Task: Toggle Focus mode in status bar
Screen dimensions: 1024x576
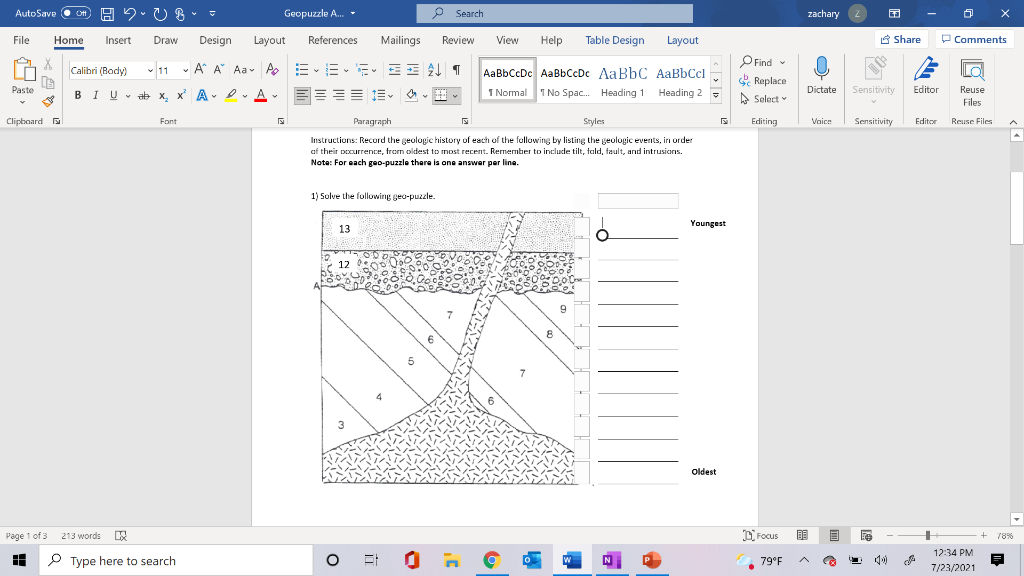Action: (x=761, y=536)
